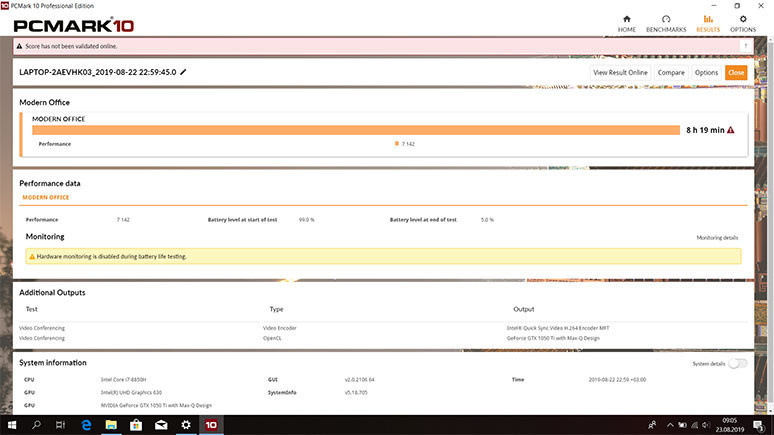Show hidden tray icons chevron
This screenshot has height=435, width=774.
pos(670,425)
